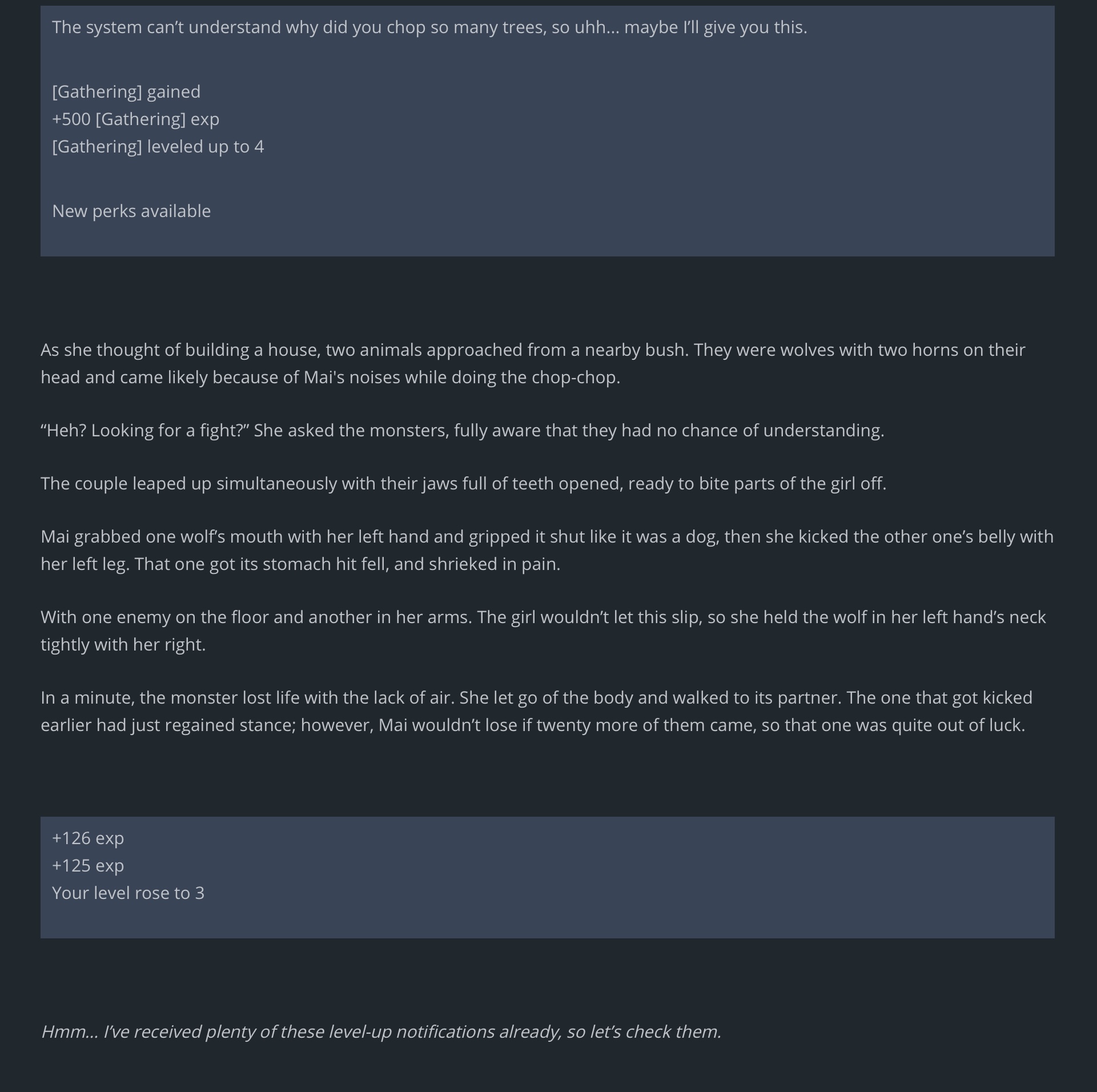Click the "+126 exp" line

coord(88,838)
